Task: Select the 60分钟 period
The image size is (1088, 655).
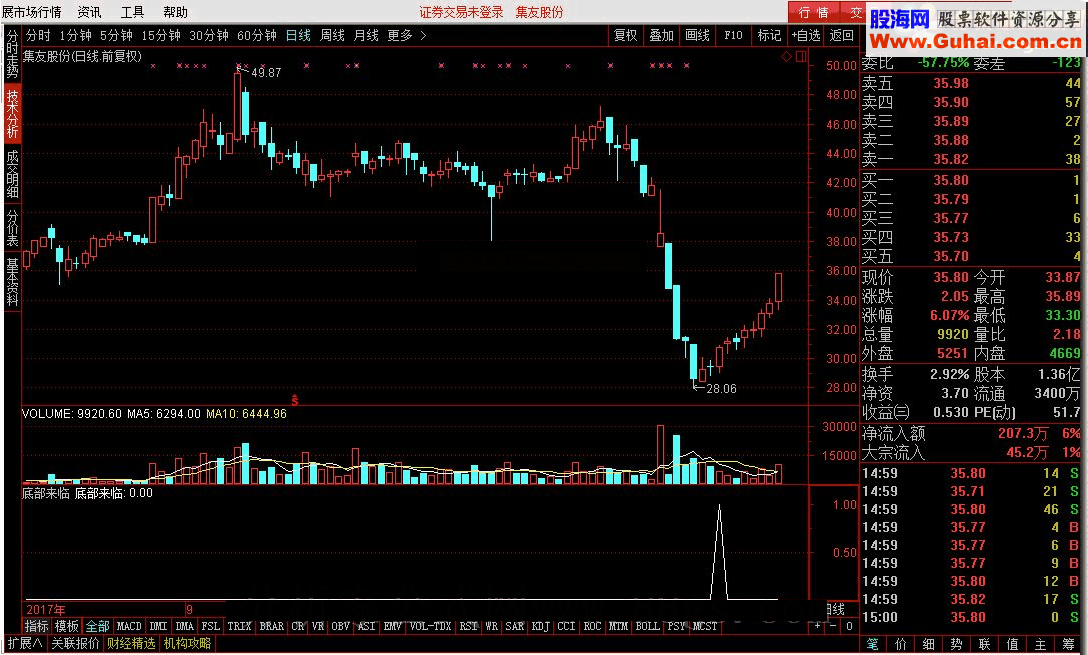Action: [x=257, y=35]
